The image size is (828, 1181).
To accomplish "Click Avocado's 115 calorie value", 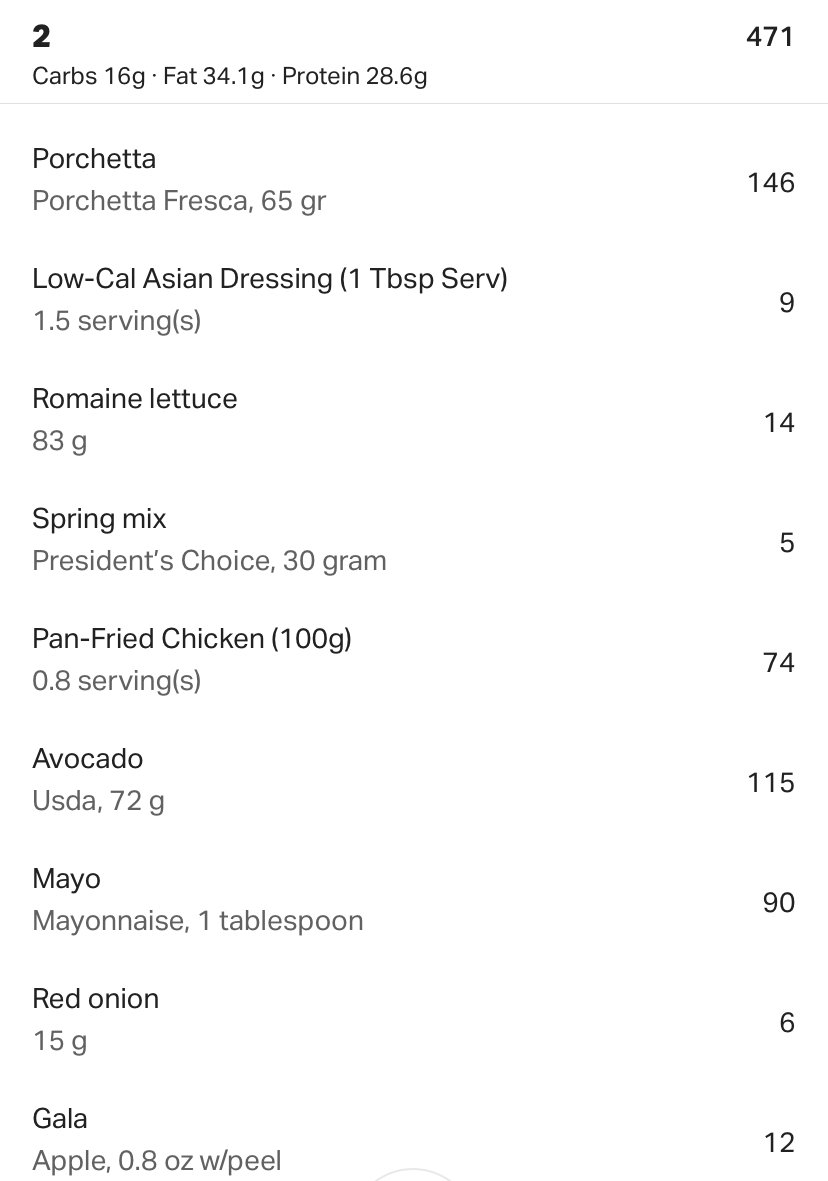I will click(771, 783).
